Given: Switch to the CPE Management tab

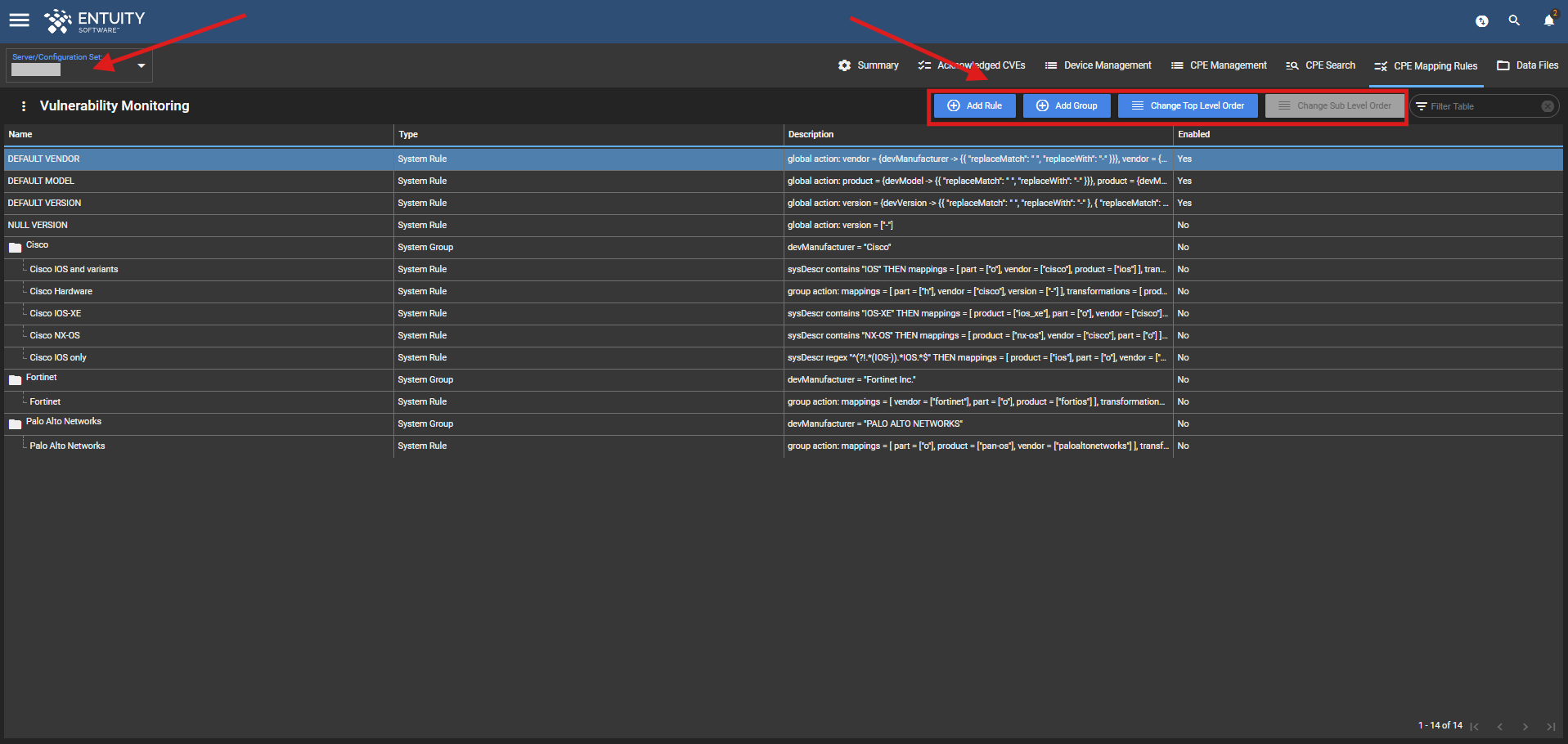Looking at the screenshot, I should (1219, 65).
